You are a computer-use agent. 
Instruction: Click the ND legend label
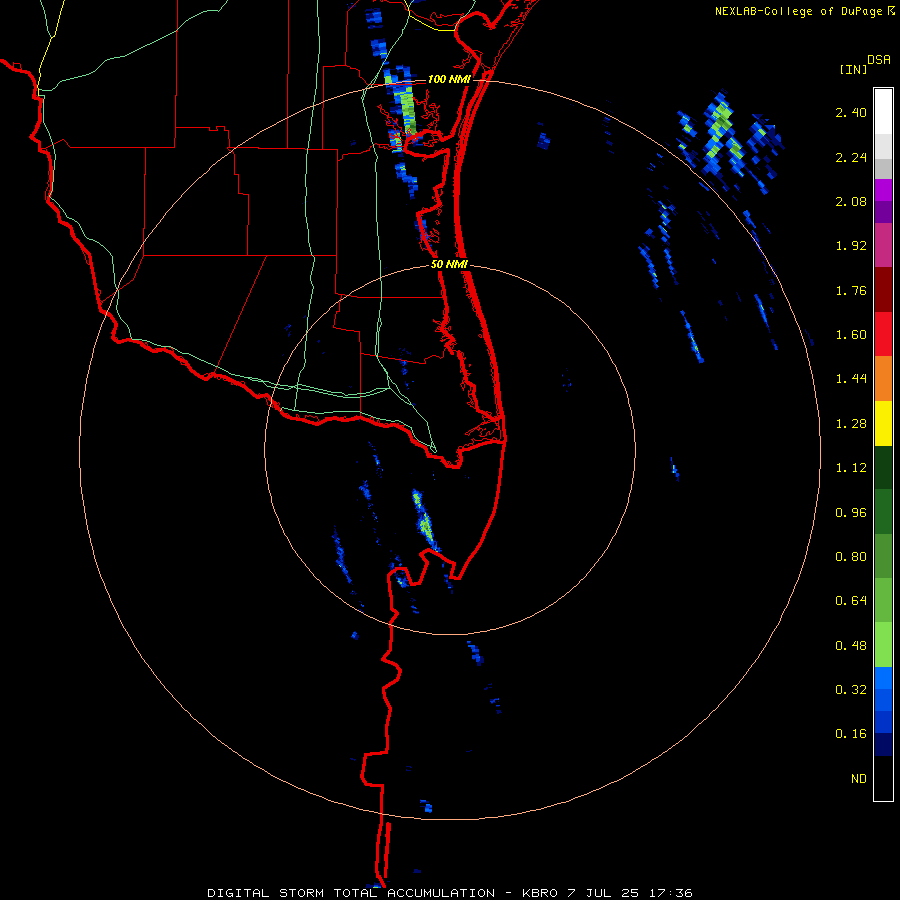click(859, 779)
